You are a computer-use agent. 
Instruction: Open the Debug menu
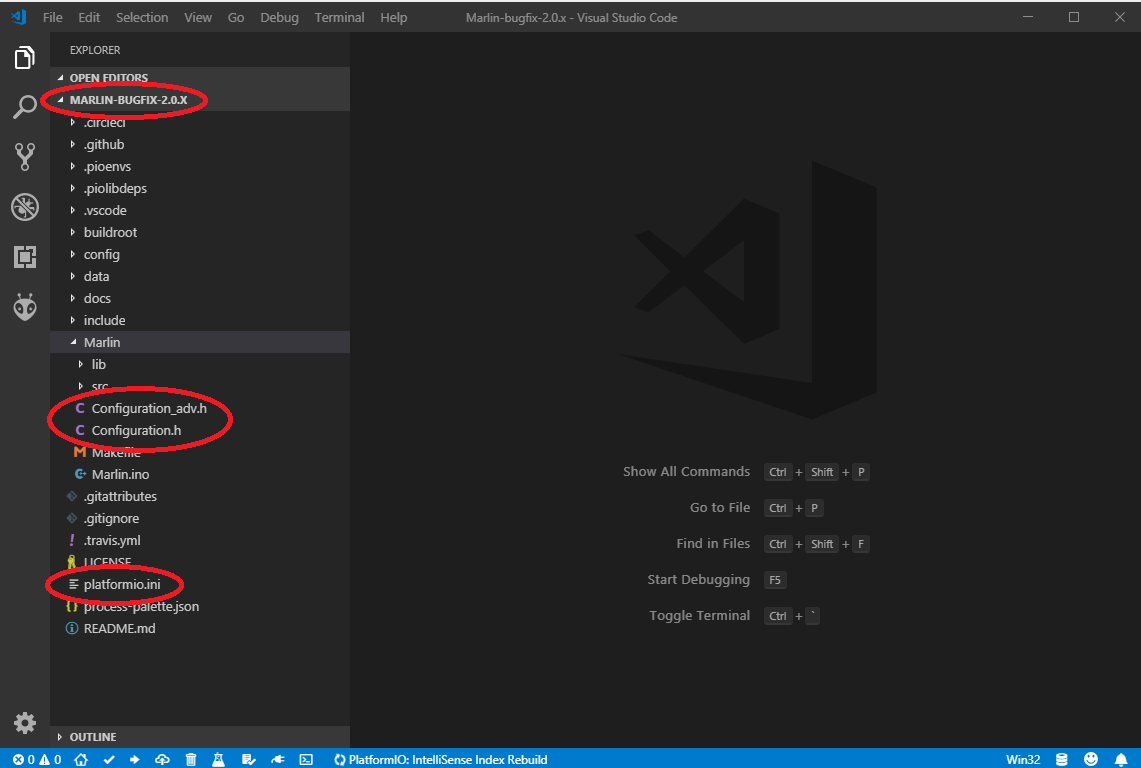click(279, 17)
